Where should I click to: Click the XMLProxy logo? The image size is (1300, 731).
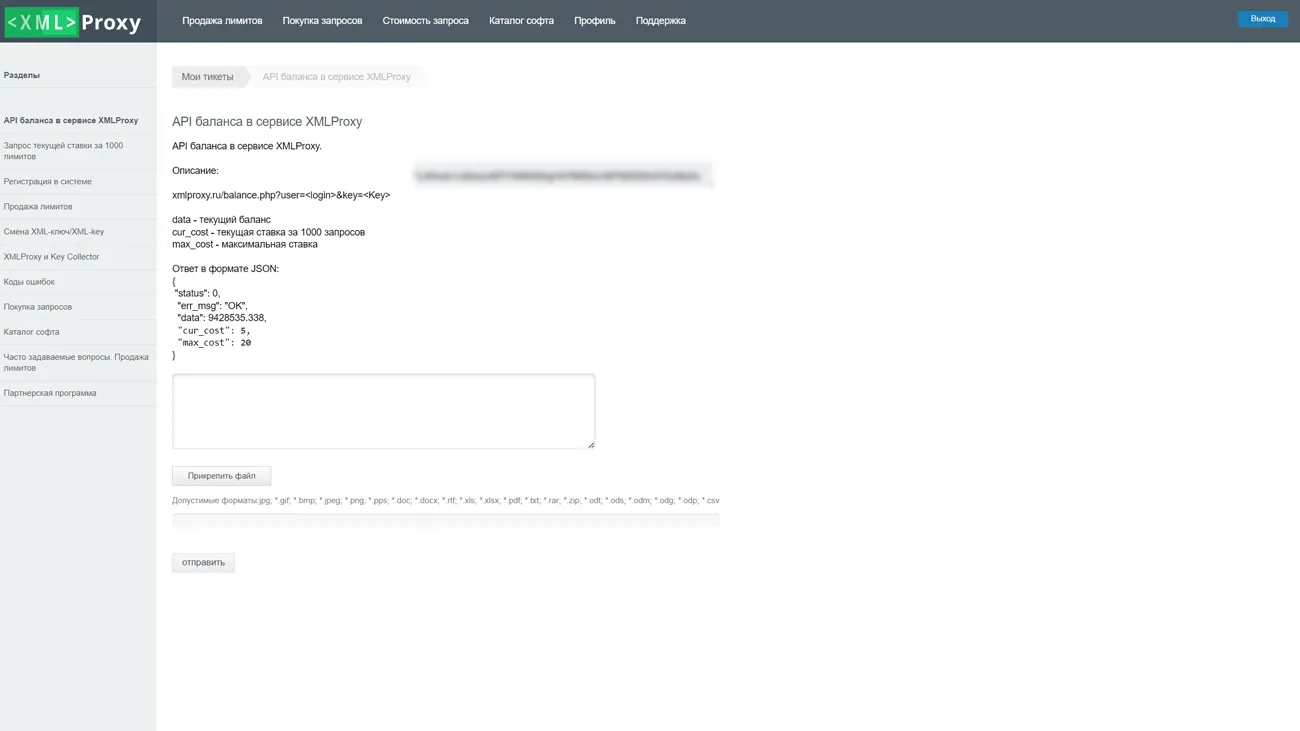[74, 22]
